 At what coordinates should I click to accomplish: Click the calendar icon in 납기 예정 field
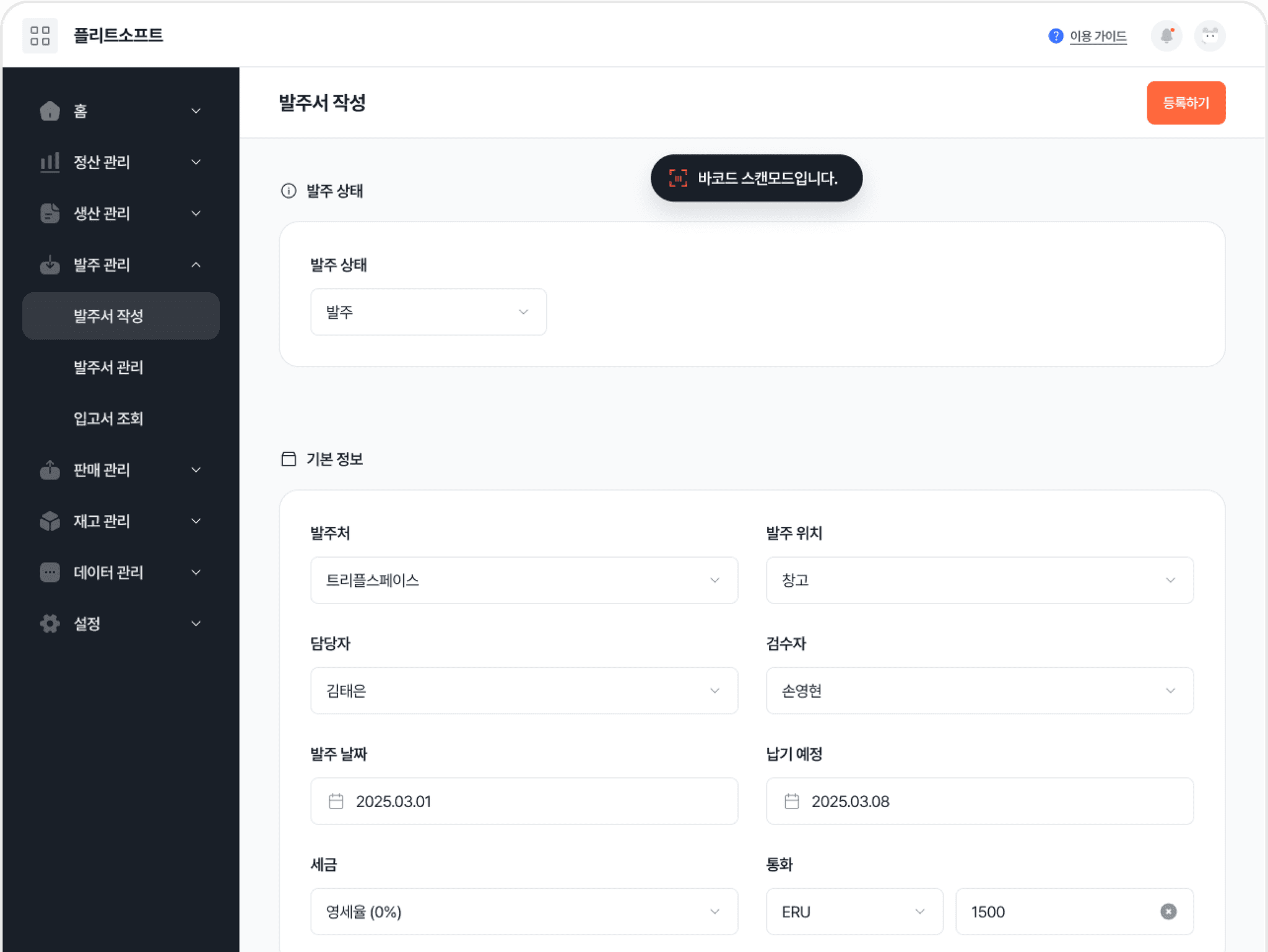tap(791, 801)
